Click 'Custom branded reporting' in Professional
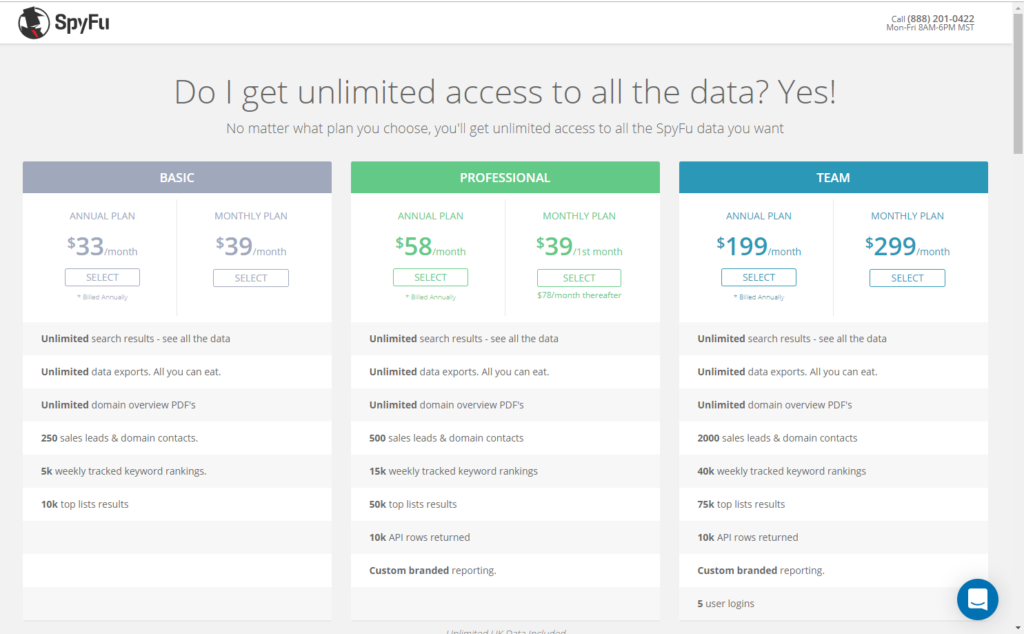The image size is (1024, 634). 432,571
